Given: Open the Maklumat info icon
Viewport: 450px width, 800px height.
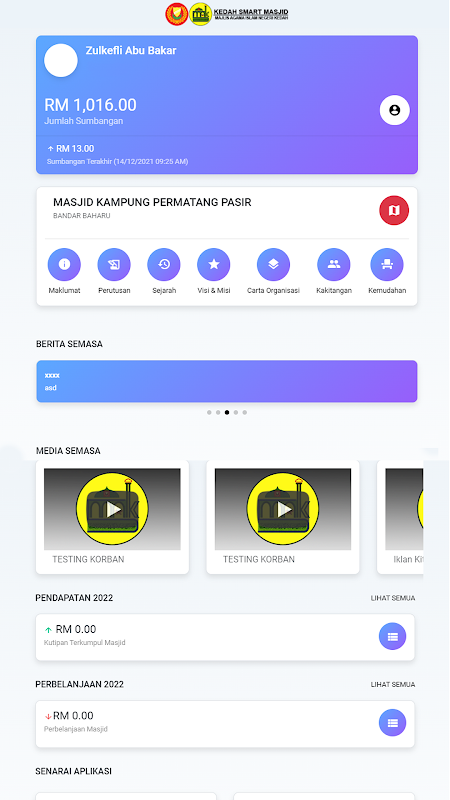Looking at the screenshot, I should pos(64,264).
